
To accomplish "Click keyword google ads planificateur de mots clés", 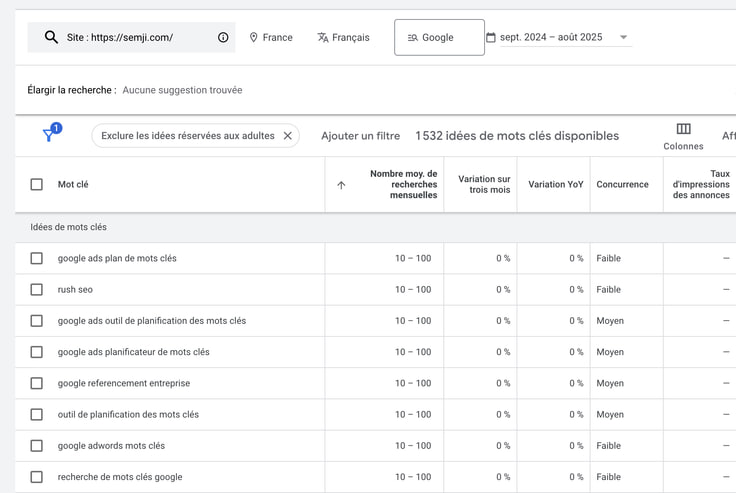I will pyautogui.click(x=133, y=352).
